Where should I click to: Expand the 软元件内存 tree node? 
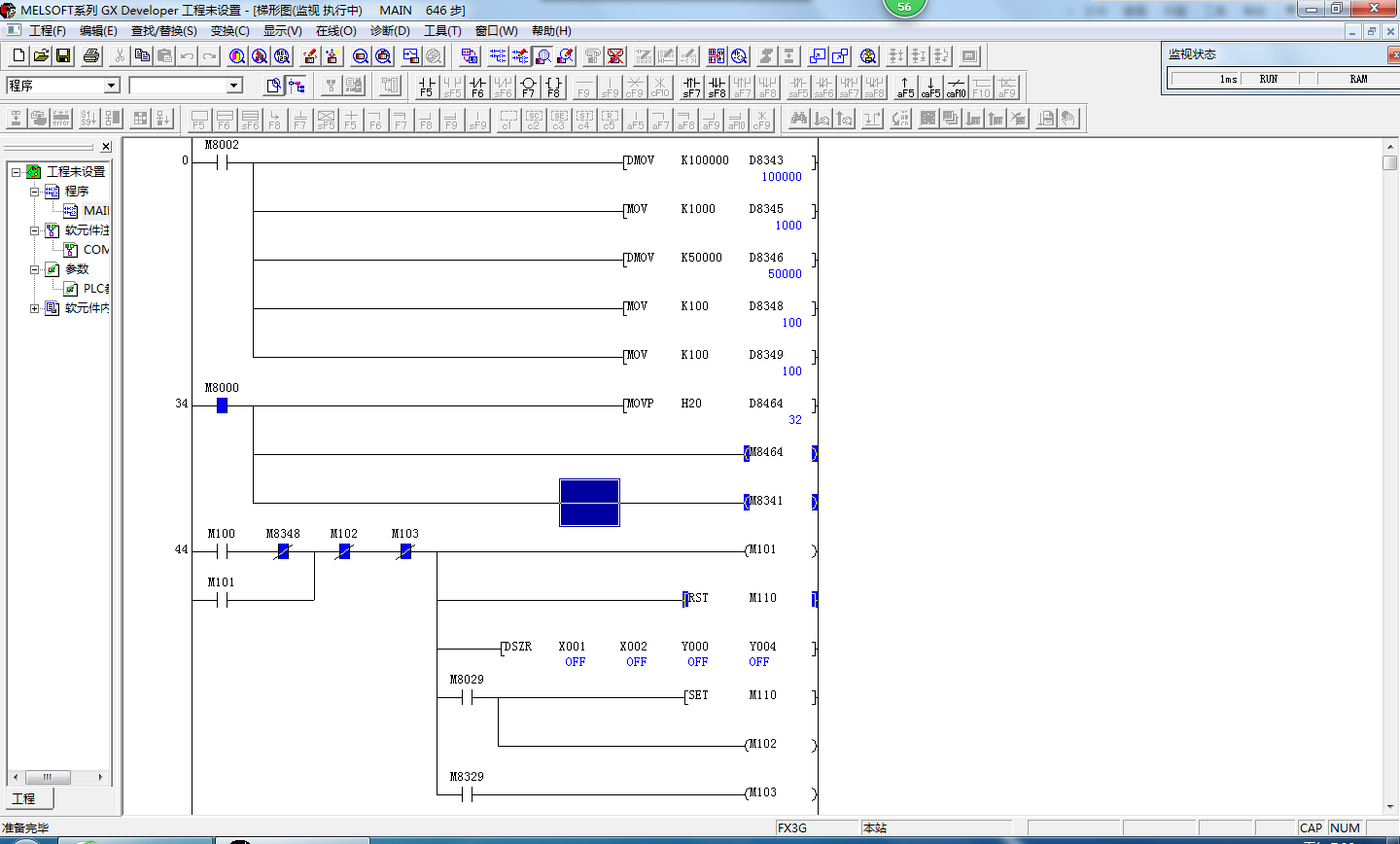coord(35,308)
